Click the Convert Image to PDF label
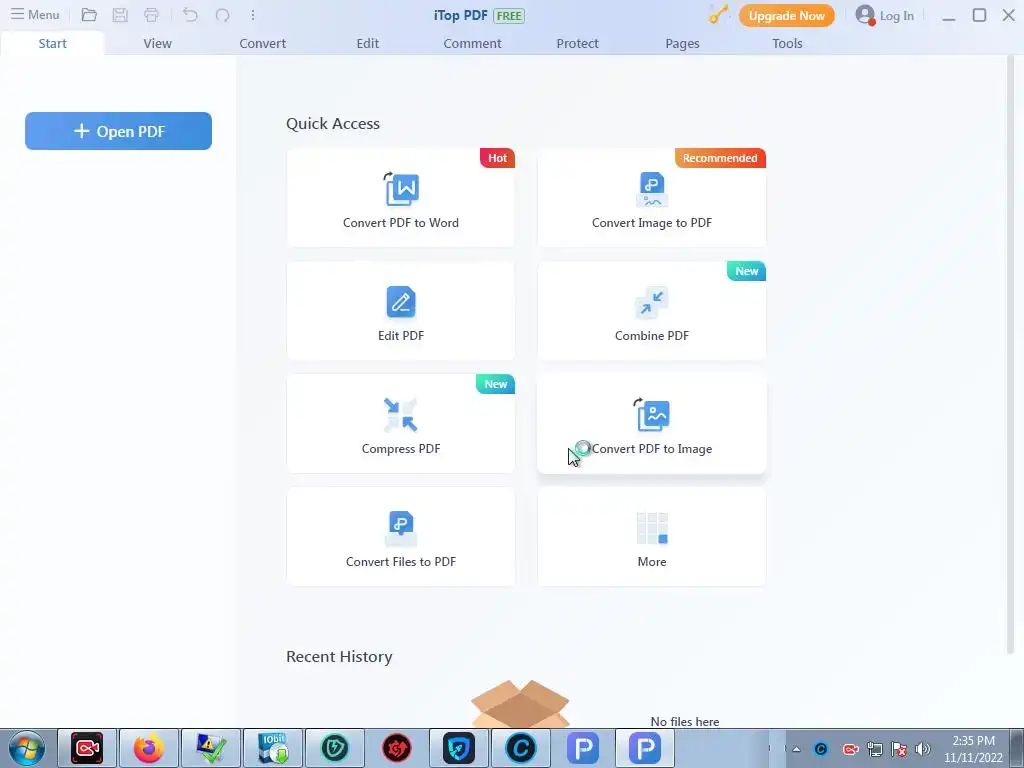Viewport: 1024px width, 768px height. coord(652,223)
